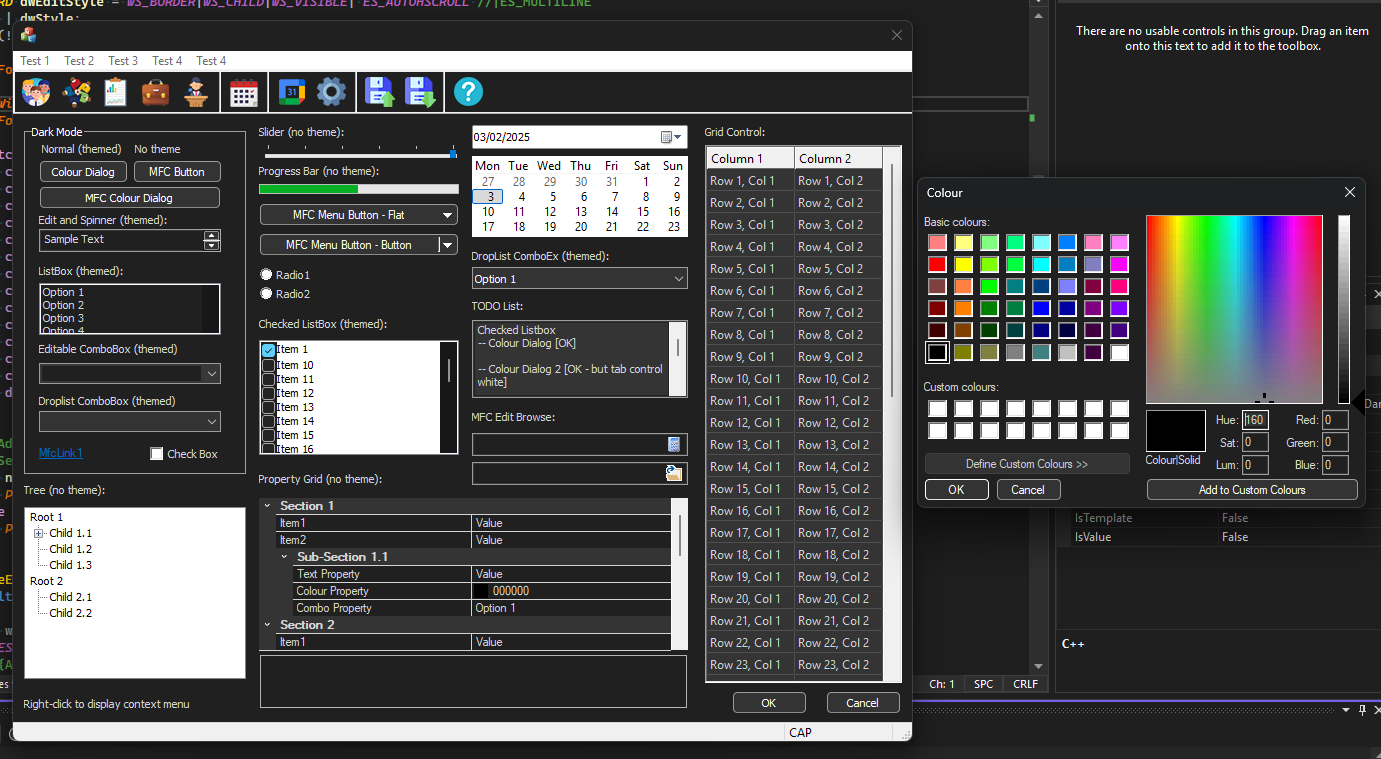Check Item 12 in the Checked ListBox
Image resolution: width=1381 pixels, height=759 pixels.
(268, 393)
